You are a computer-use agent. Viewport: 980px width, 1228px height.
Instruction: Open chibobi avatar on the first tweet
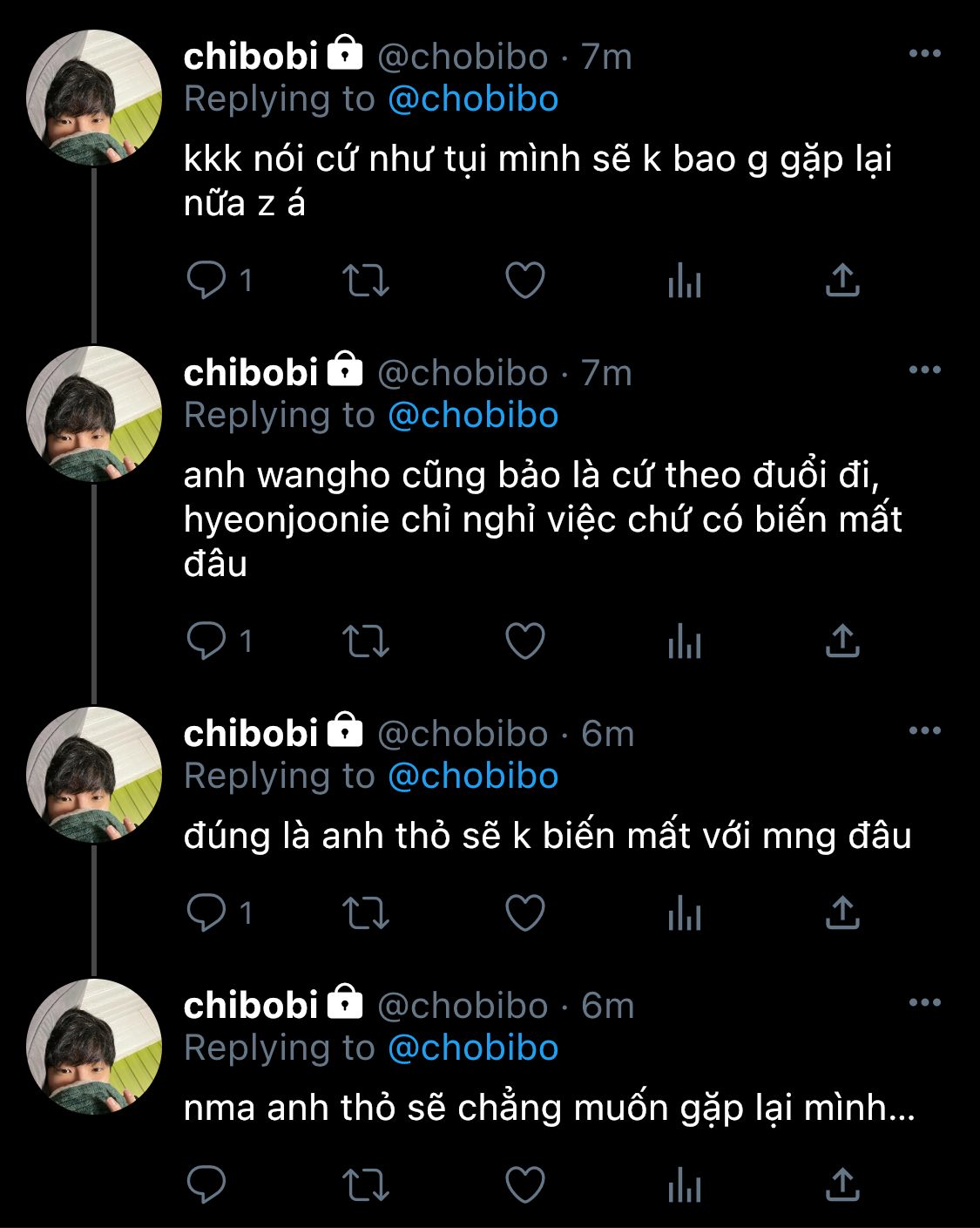click(94, 98)
